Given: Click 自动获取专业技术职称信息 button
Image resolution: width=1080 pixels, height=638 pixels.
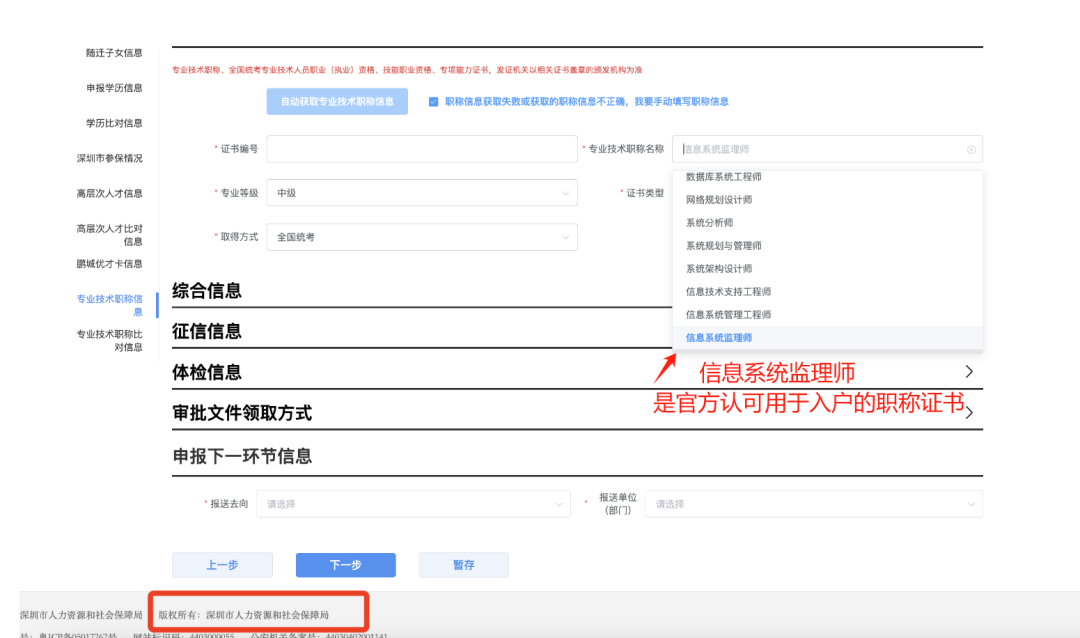Looking at the screenshot, I should 337,101.
